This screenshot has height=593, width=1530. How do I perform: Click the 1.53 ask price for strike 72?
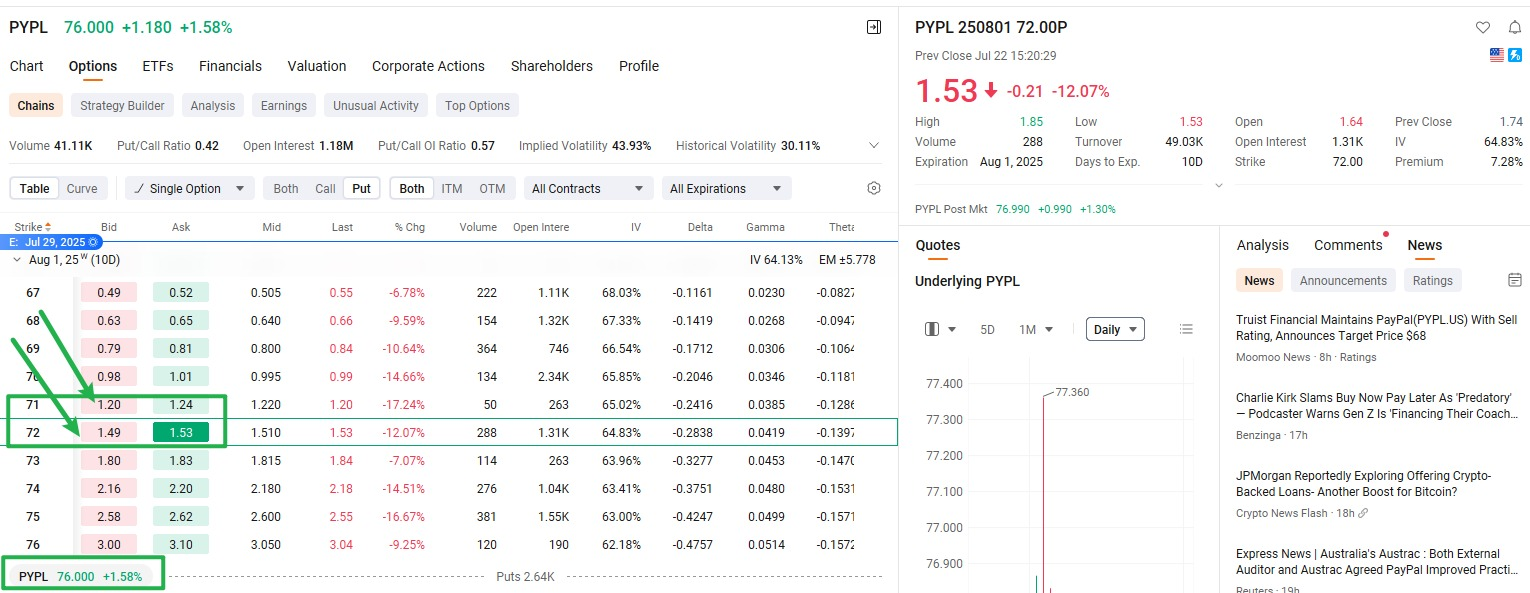(x=181, y=432)
